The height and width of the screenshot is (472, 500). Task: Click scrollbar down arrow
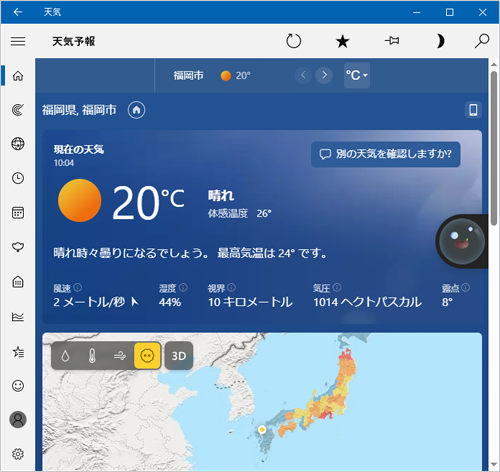494,464
